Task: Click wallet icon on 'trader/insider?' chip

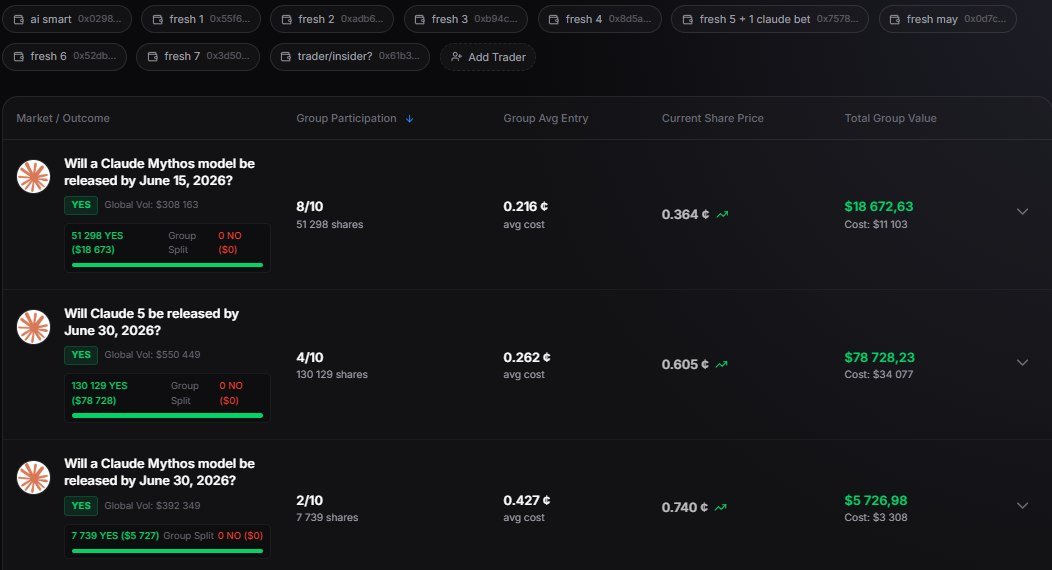Action: coord(286,56)
